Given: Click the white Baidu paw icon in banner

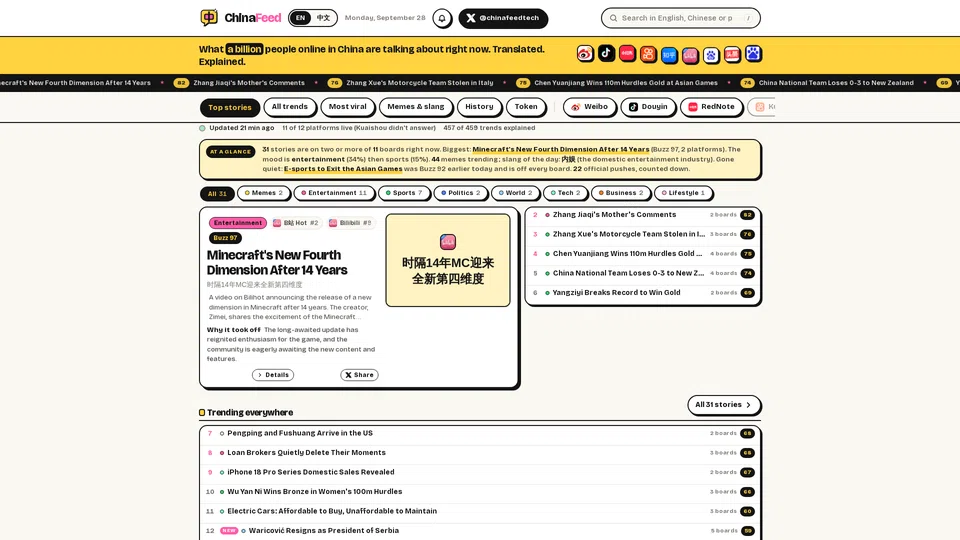Looking at the screenshot, I should click(711, 55).
